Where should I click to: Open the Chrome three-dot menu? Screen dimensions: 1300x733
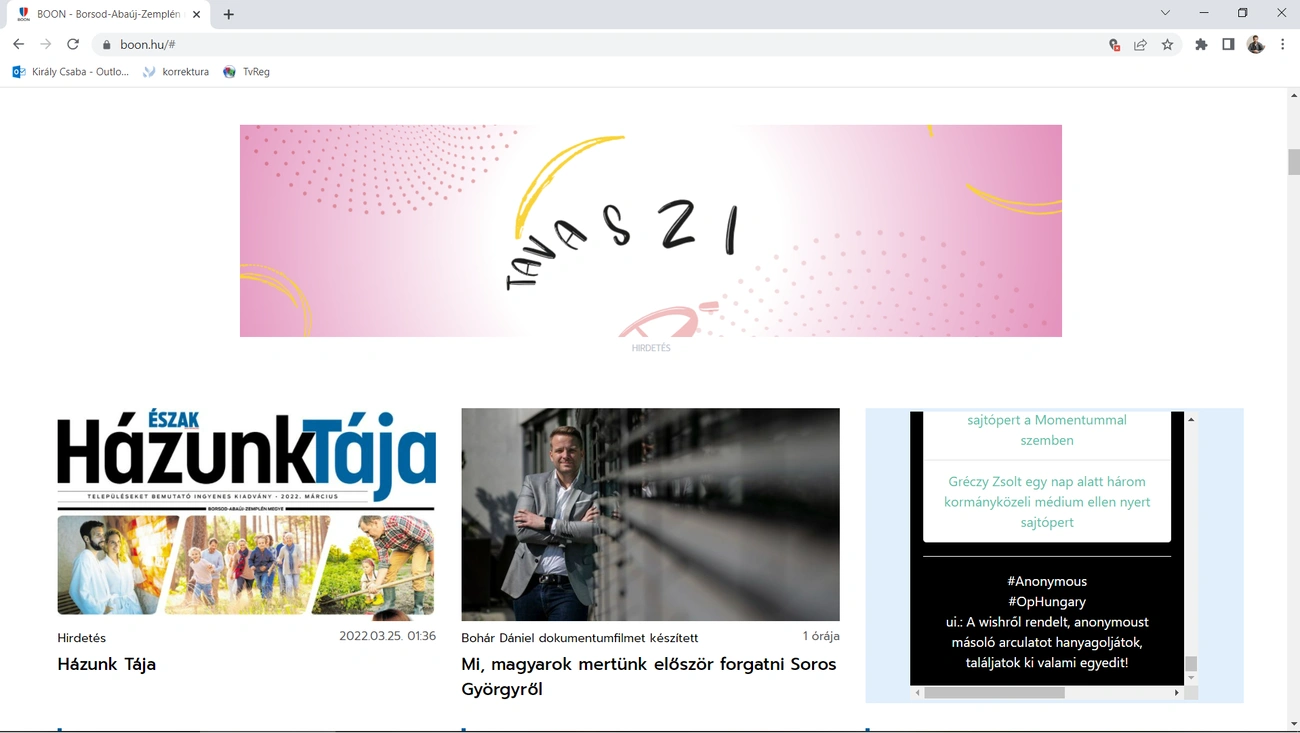(x=1282, y=44)
